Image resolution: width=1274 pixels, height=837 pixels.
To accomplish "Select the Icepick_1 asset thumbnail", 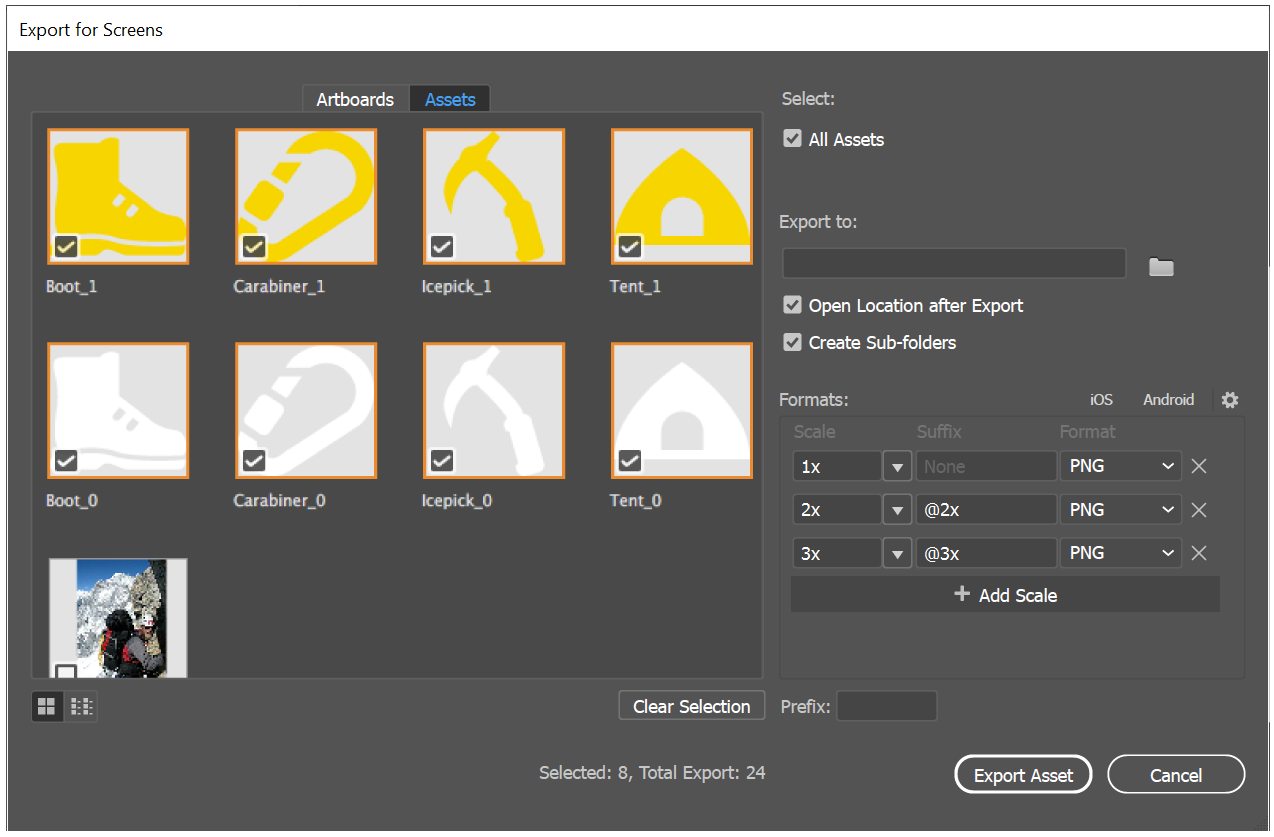I will click(494, 197).
